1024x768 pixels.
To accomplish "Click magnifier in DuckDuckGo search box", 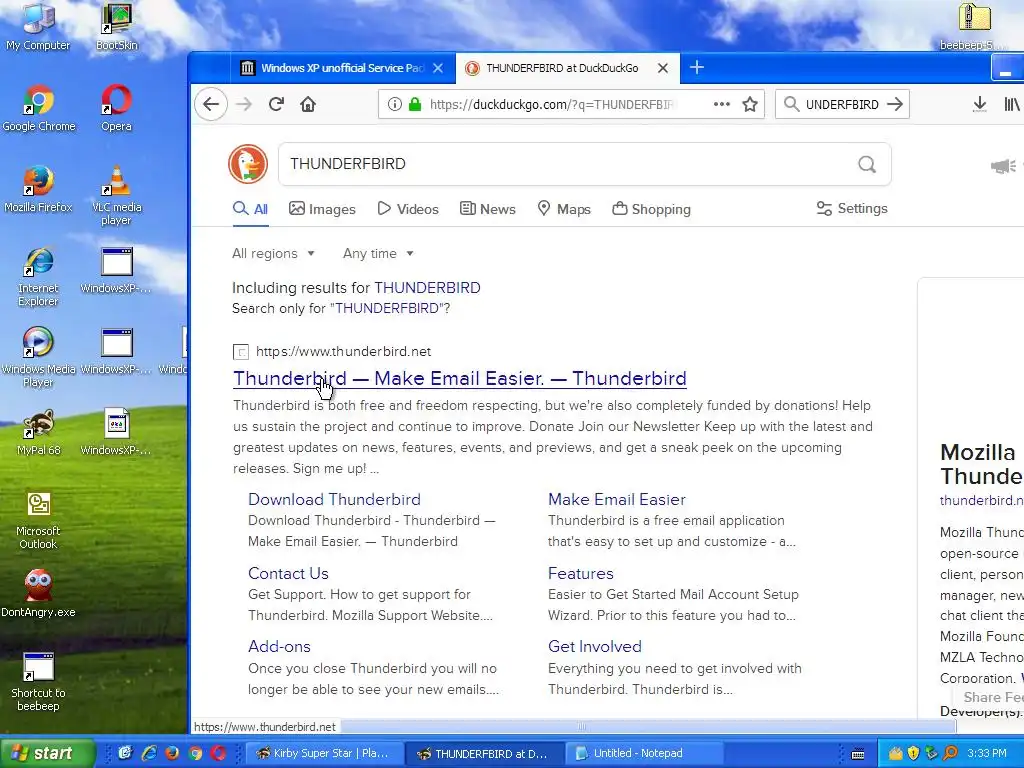I will click(867, 164).
